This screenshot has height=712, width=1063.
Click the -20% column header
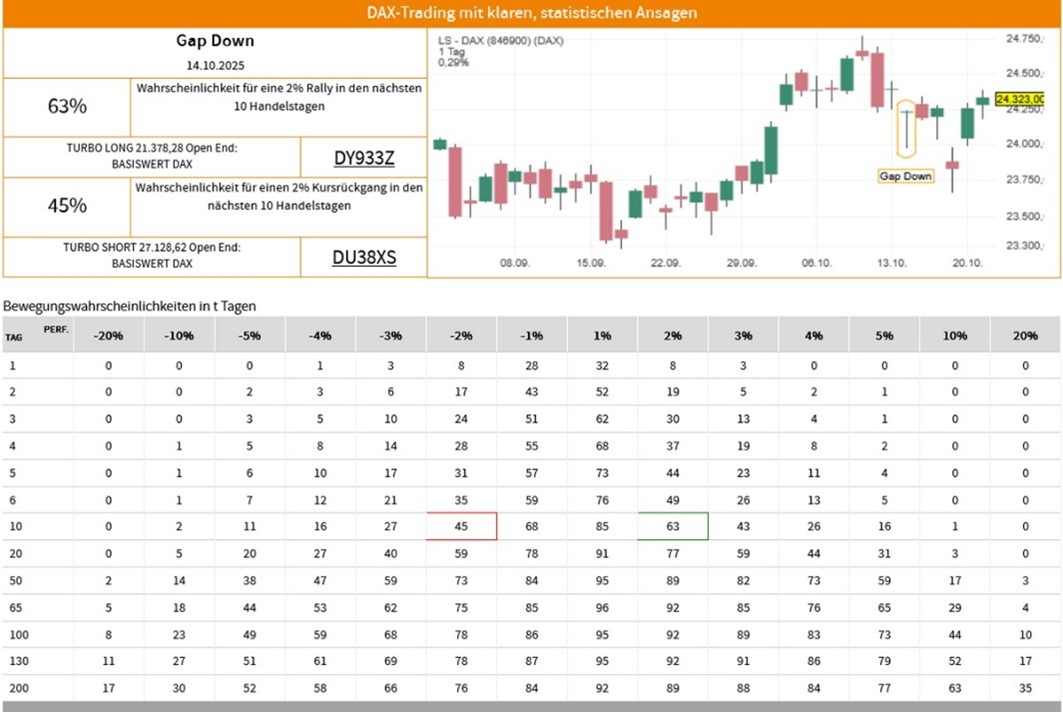coord(108,335)
